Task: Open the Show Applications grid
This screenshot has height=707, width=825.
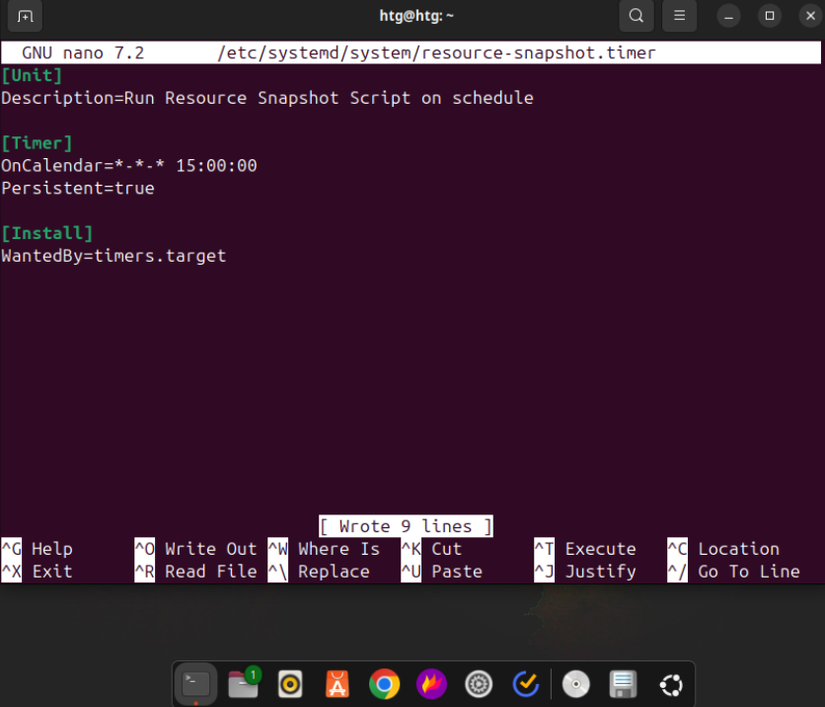Action: [x=671, y=684]
